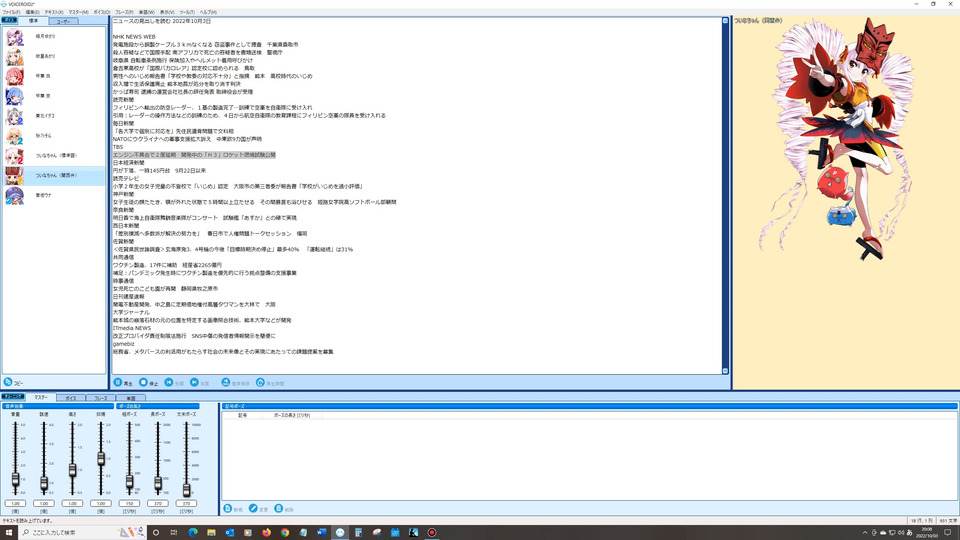Viewport: 960px width, 540px height.
Task: Pick the 東北イタコ voice avatar
Action: click(x=15, y=116)
